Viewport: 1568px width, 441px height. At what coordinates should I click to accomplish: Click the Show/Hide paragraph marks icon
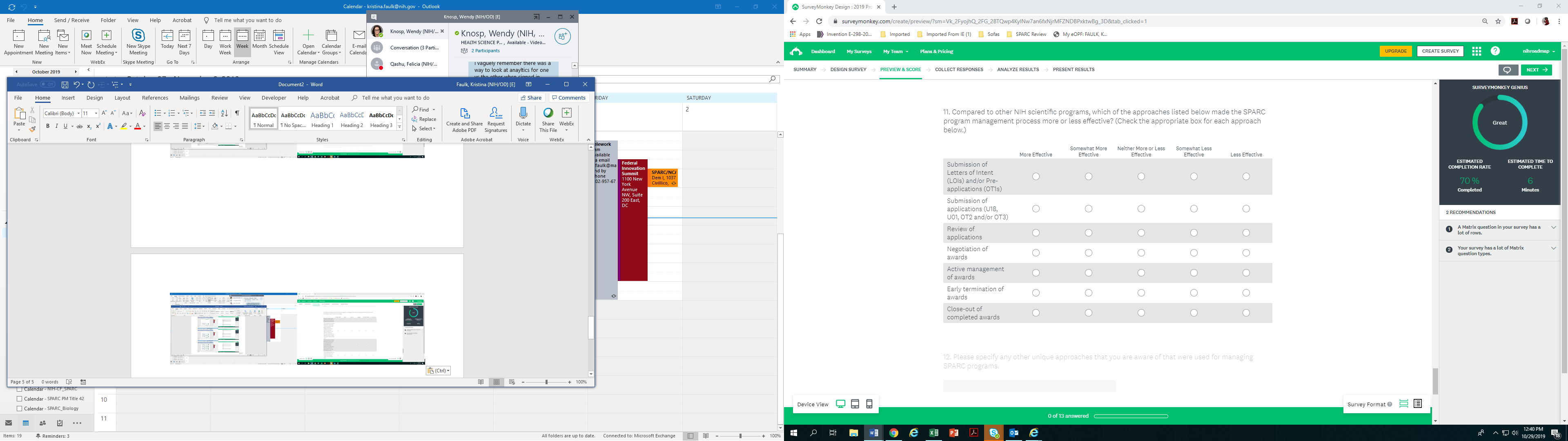[x=237, y=113]
